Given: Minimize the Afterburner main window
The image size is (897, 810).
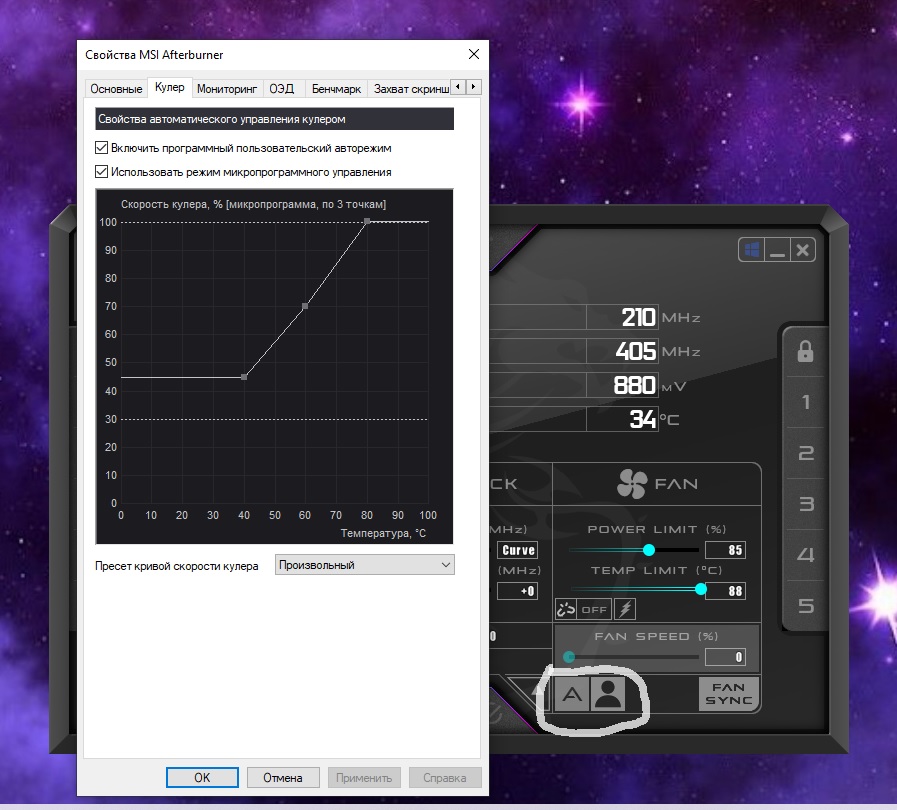Looking at the screenshot, I should [777, 250].
